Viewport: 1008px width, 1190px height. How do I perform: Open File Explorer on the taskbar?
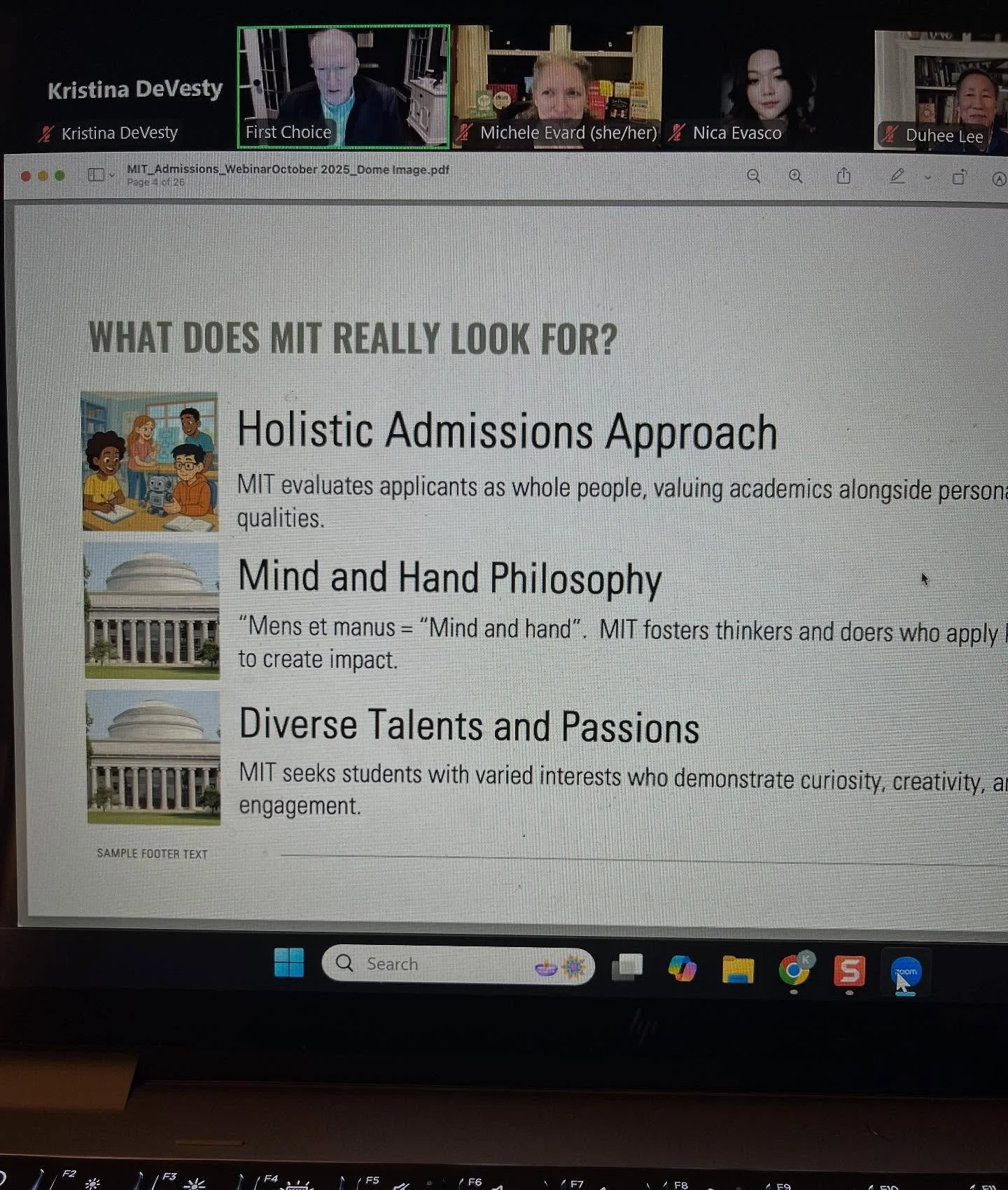(738, 970)
